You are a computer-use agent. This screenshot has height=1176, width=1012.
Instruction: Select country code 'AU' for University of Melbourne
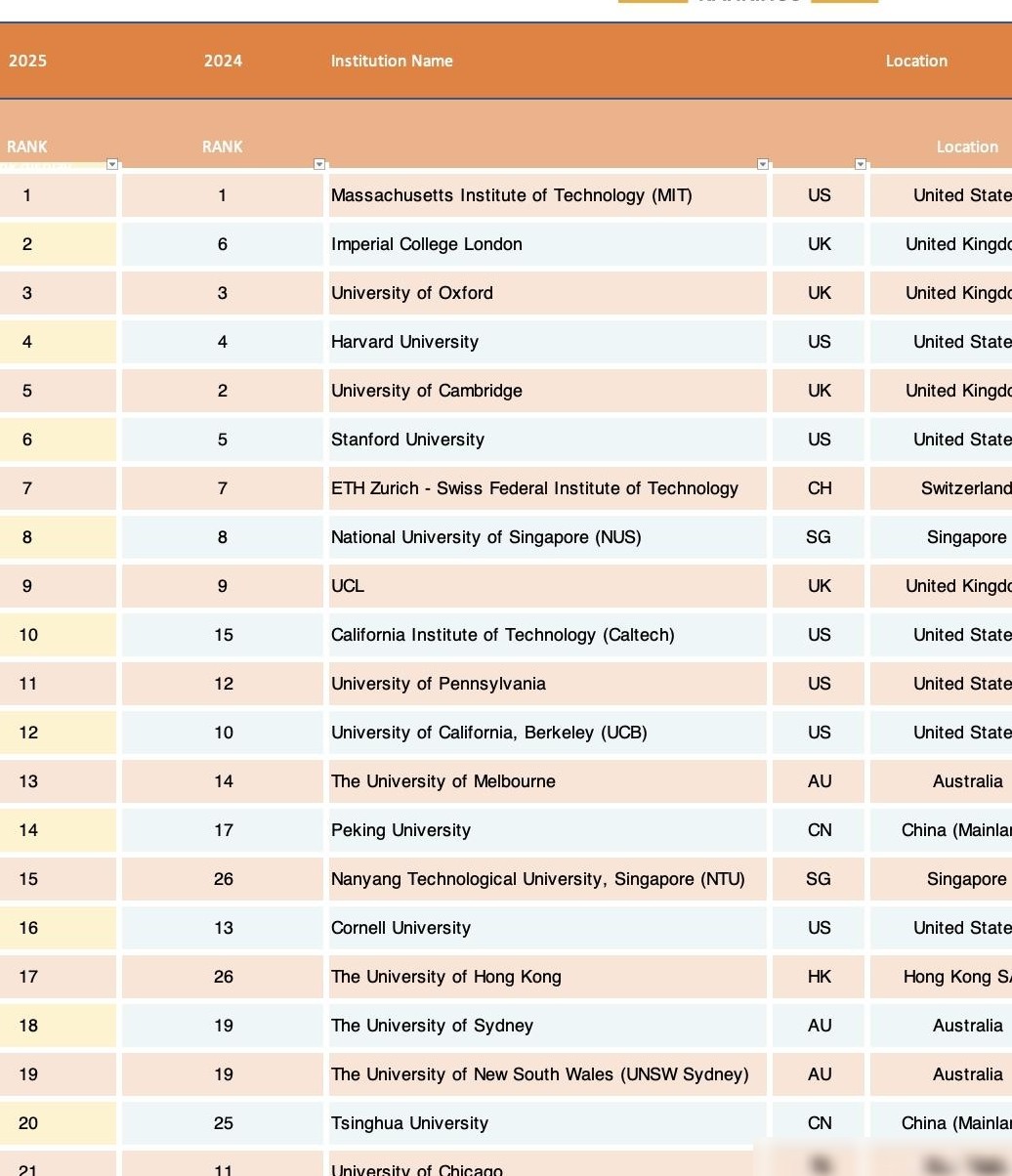(x=819, y=781)
